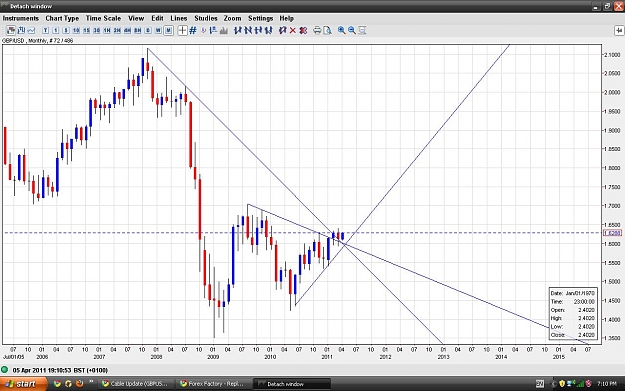Click the GBP/USD, Monthly chart title text
Viewport: 625px width, 391px height.
click(x=37, y=41)
